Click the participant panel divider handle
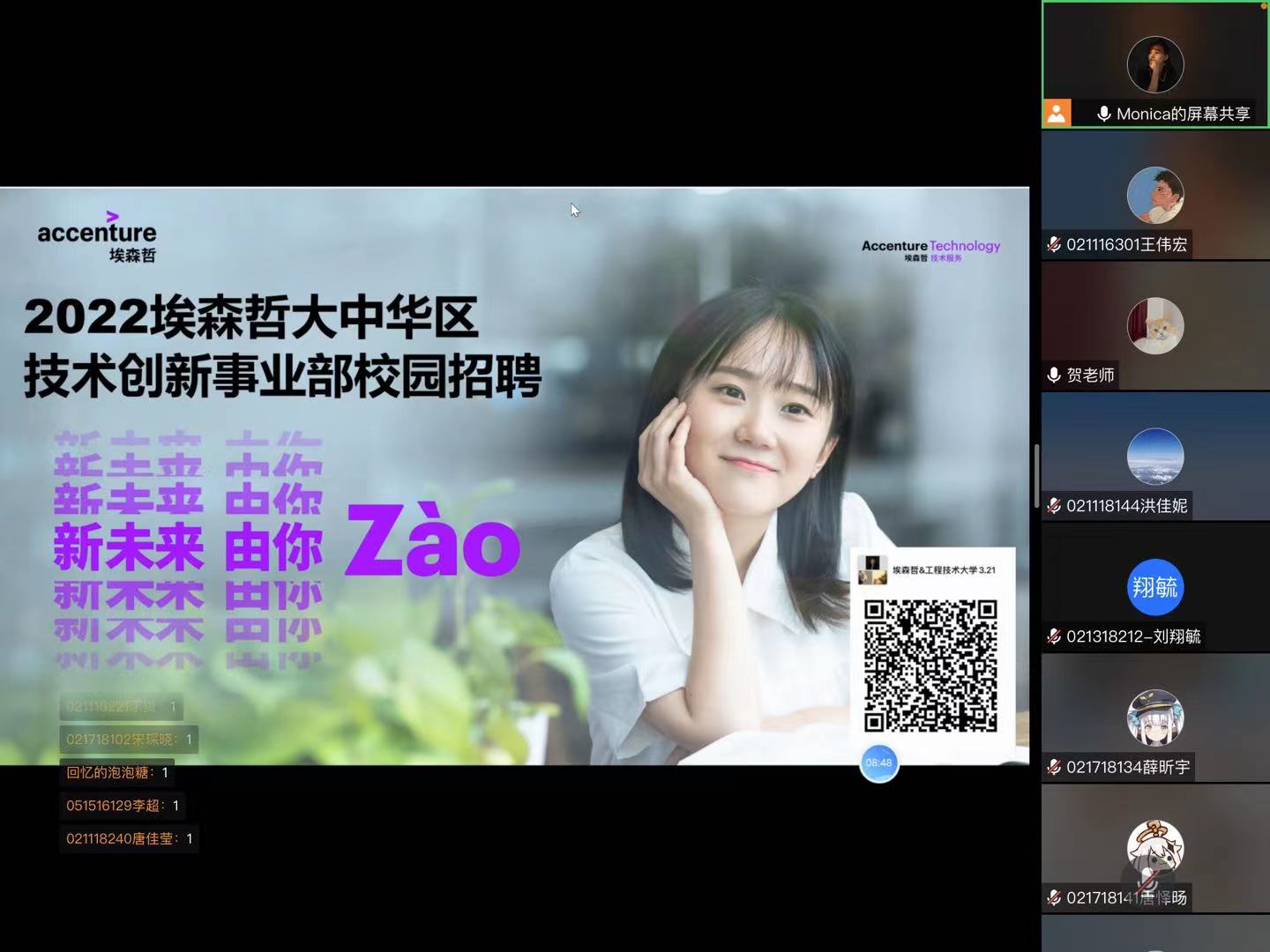The height and width of the screenshot is (952, 1270). coord(1036,476)
